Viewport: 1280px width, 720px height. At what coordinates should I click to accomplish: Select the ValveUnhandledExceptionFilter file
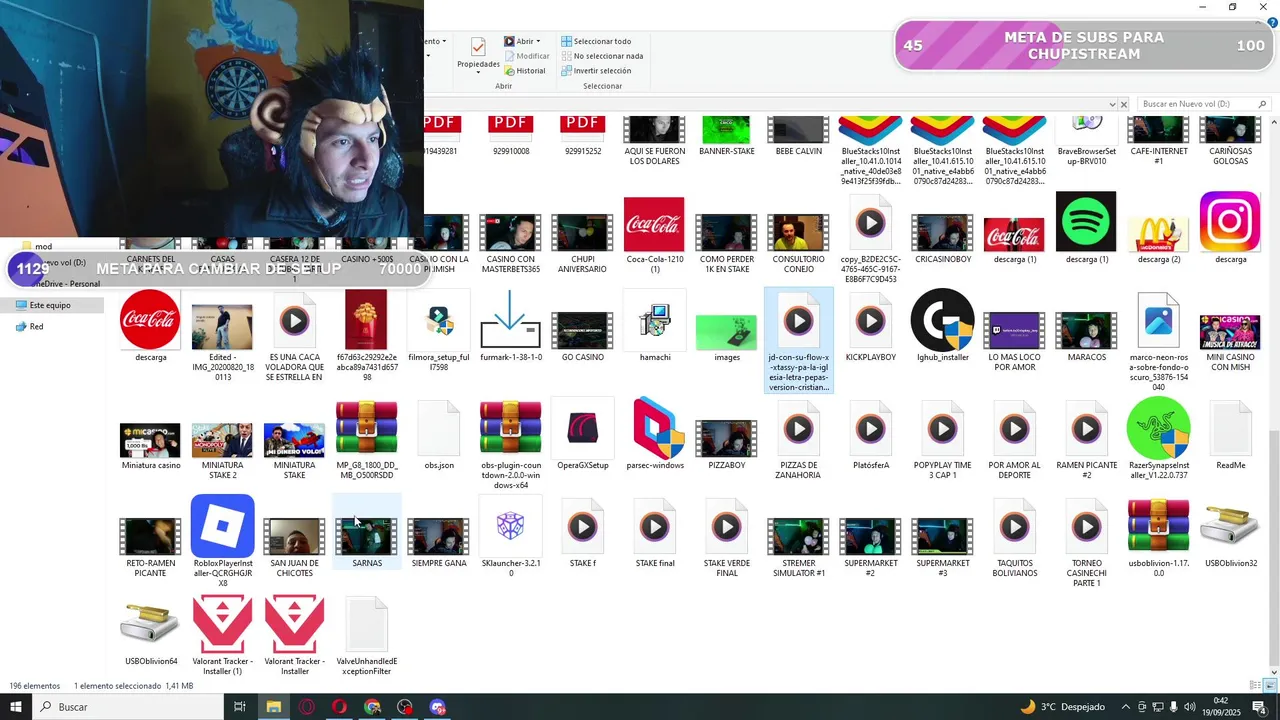tap(366, 625)
